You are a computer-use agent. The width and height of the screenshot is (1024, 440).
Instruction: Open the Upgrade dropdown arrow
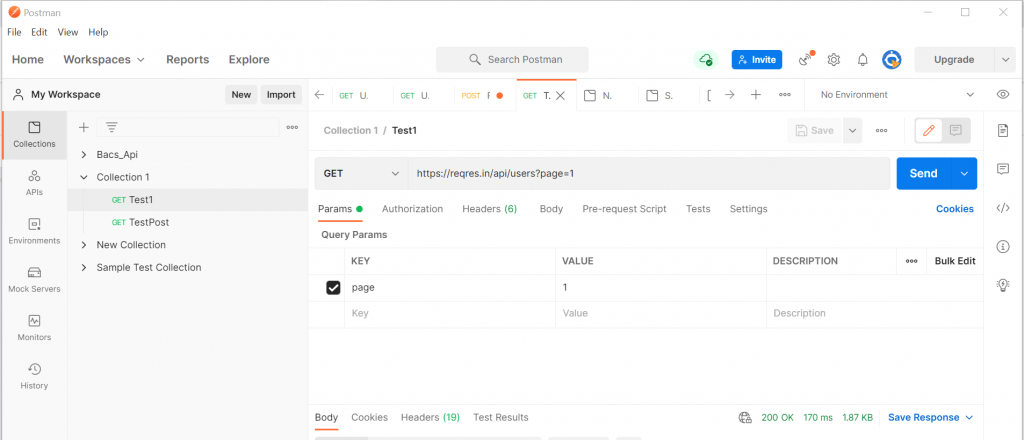pyautogui.click(x=1004, y=59)
